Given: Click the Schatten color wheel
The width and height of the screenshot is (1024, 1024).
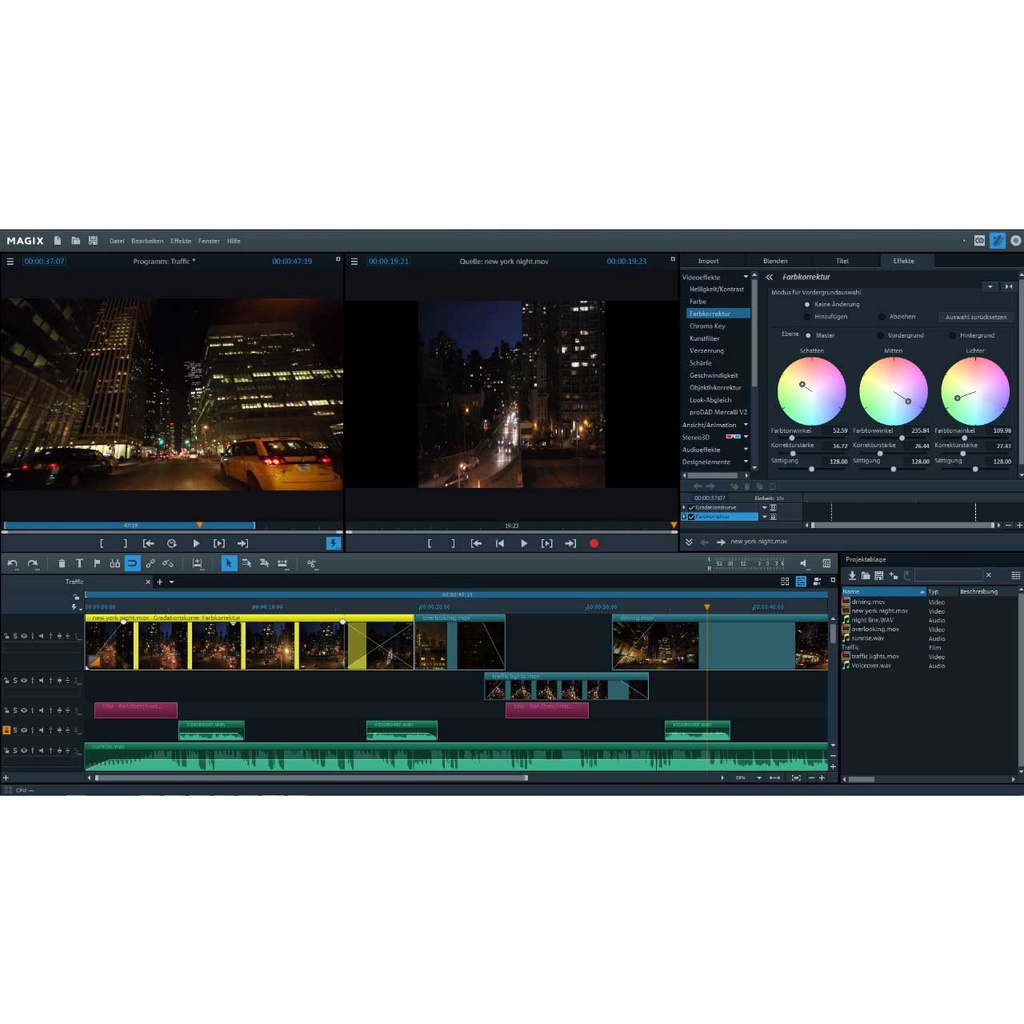Looking at the screenshot, I should coord(811,391).
